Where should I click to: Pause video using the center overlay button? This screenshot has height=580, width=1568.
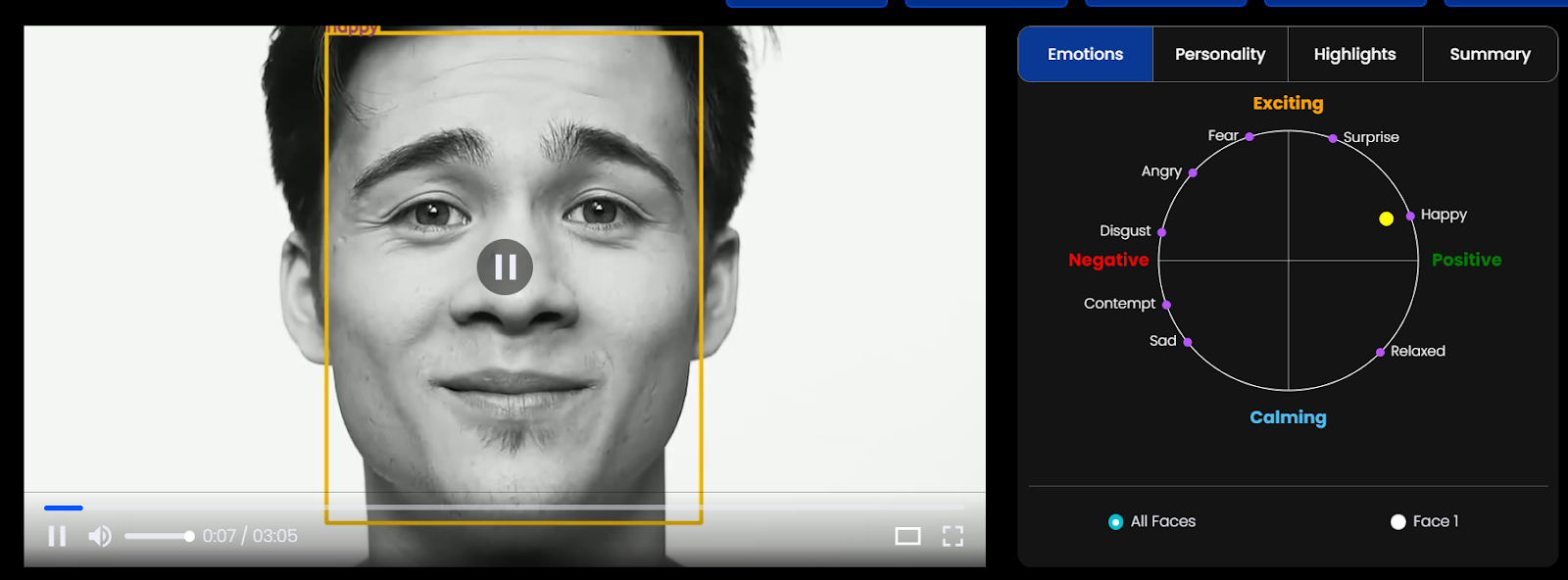pyautogui.click(x=505, y=266)
